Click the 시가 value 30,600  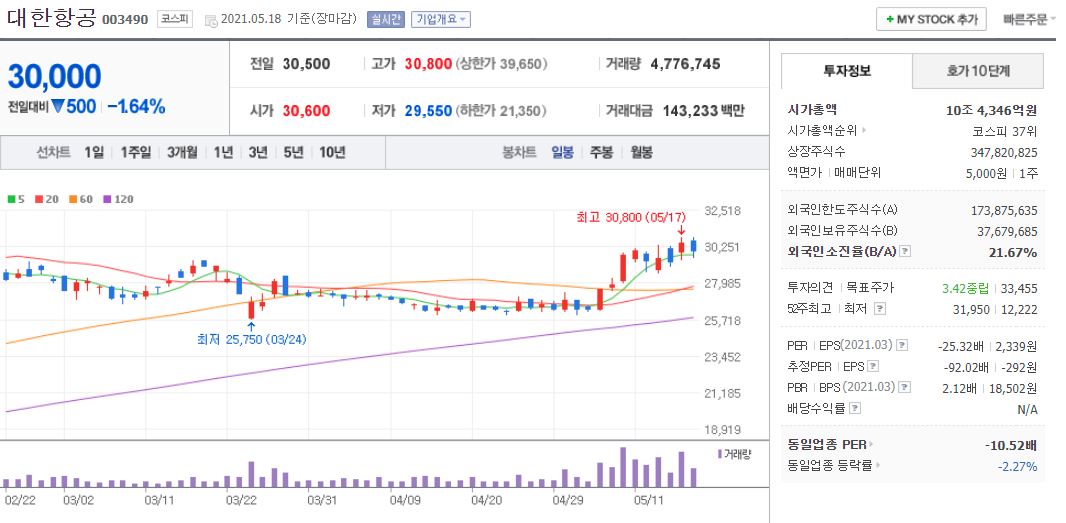click(307, 110)
